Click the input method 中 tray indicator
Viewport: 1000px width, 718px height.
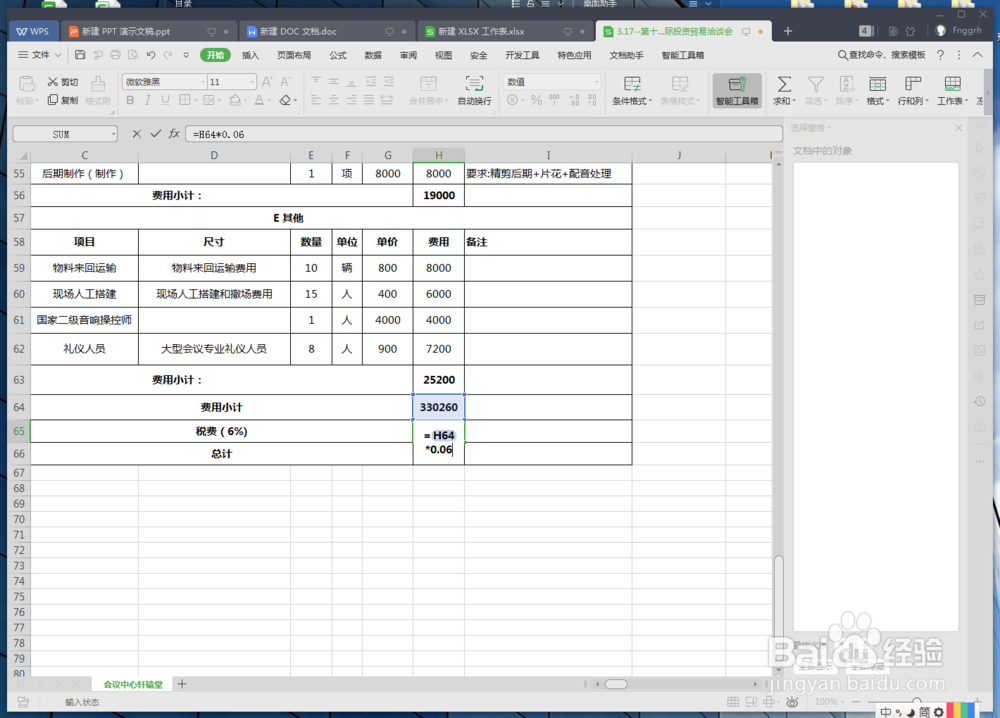click(x=886, y=712)
